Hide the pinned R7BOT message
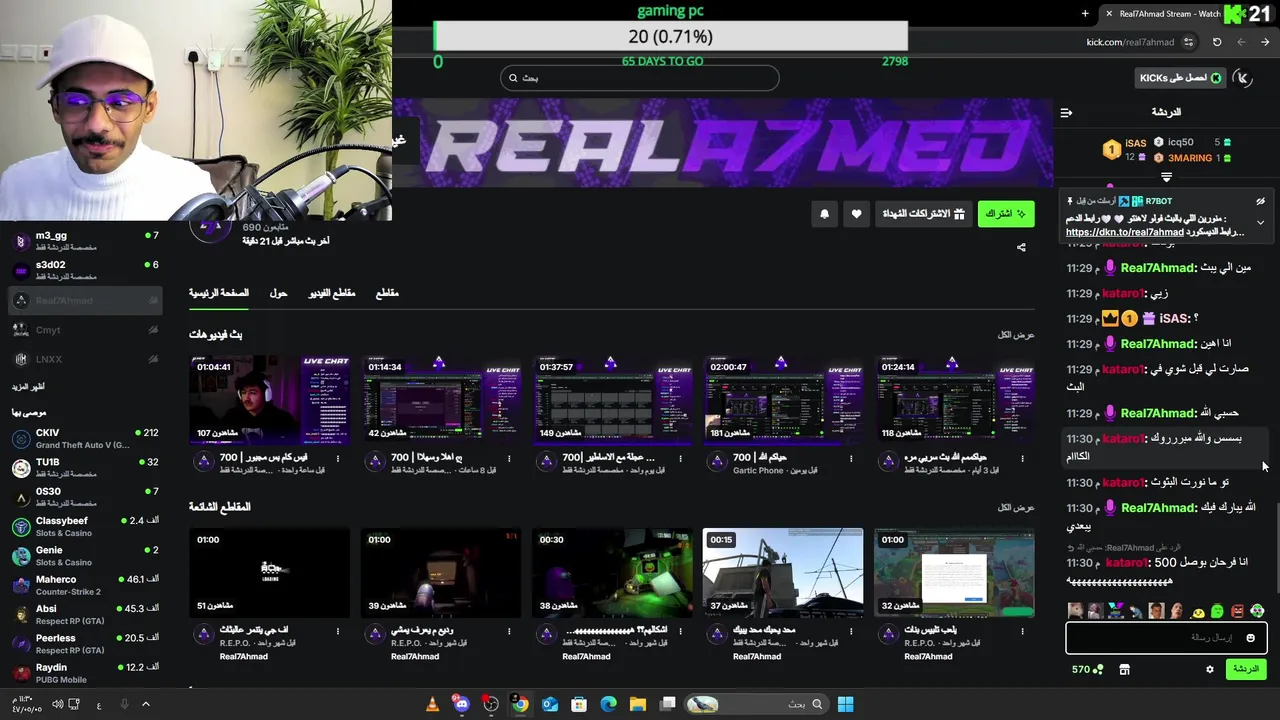The width and height of the screenshot is (1280, 720). tap(1261, 201)
